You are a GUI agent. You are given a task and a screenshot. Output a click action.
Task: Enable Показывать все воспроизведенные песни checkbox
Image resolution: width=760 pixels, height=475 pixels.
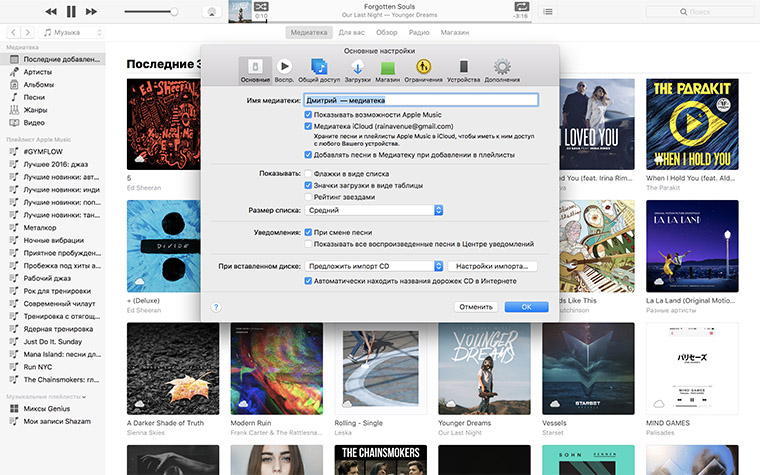coord(308,244)
